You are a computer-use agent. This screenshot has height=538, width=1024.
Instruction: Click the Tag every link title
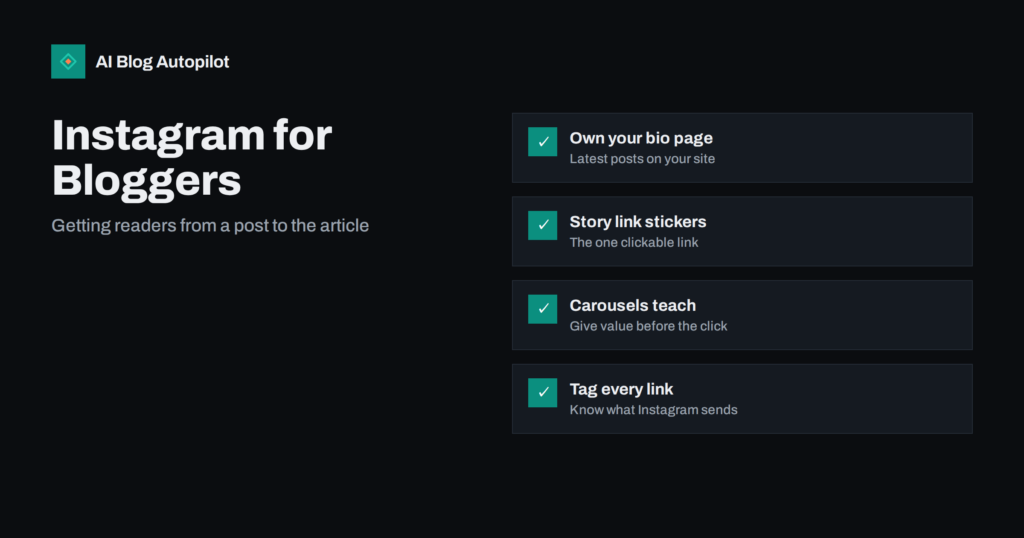coord(621,389)
